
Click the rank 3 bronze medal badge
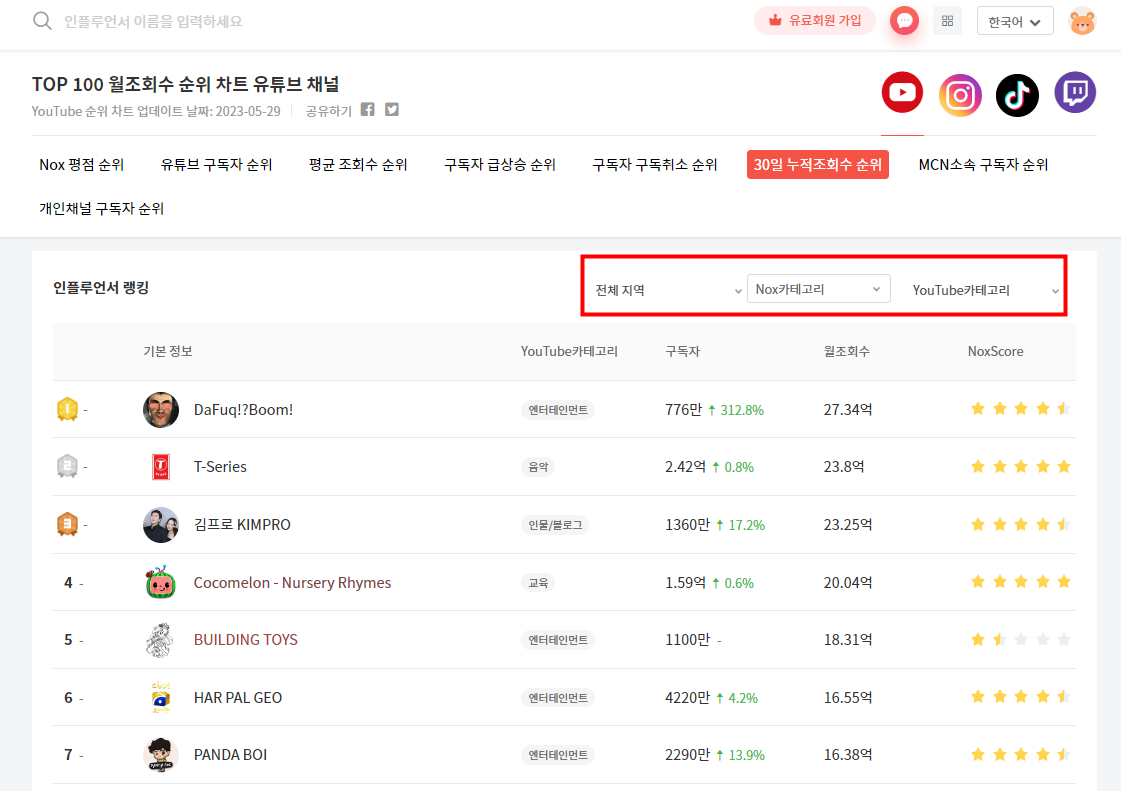67,524
